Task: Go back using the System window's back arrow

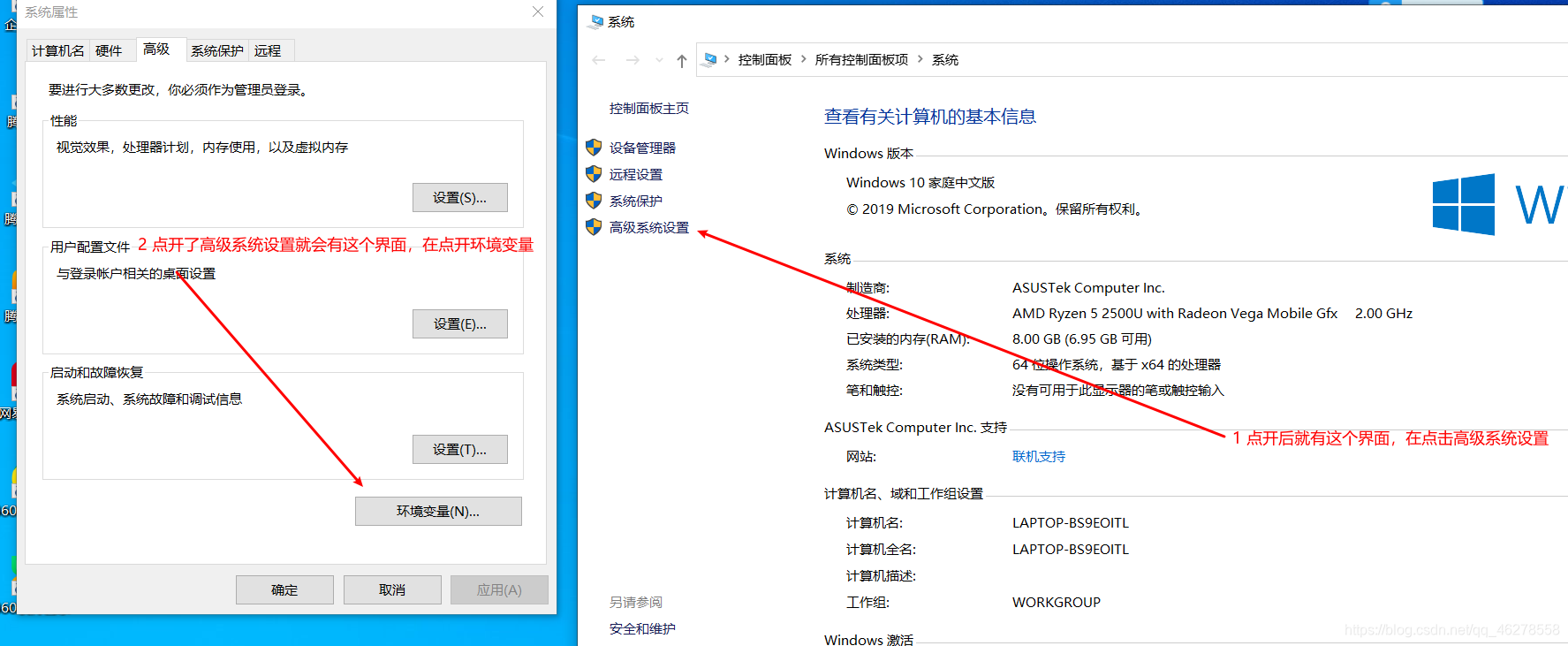Action: [599, 60]
